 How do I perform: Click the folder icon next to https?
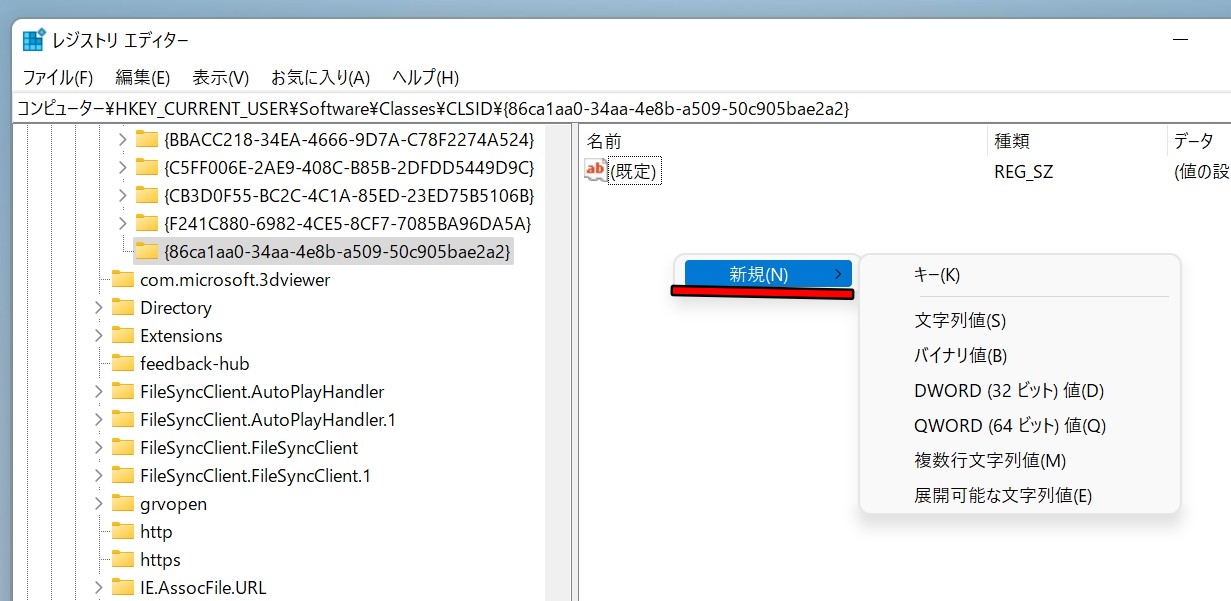pyautogui.click(x=123, y=560)
